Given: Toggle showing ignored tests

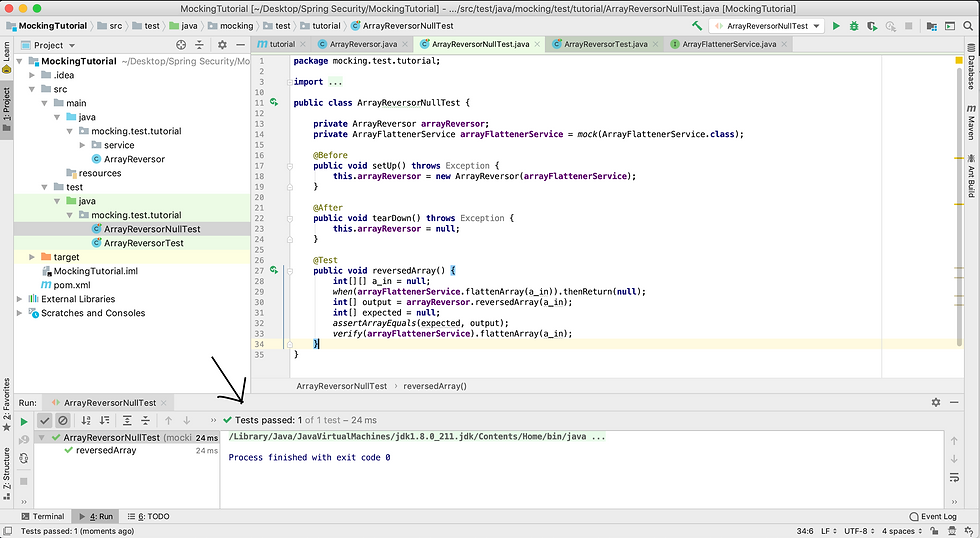Looking at the screenshot, I should (62, 421).
